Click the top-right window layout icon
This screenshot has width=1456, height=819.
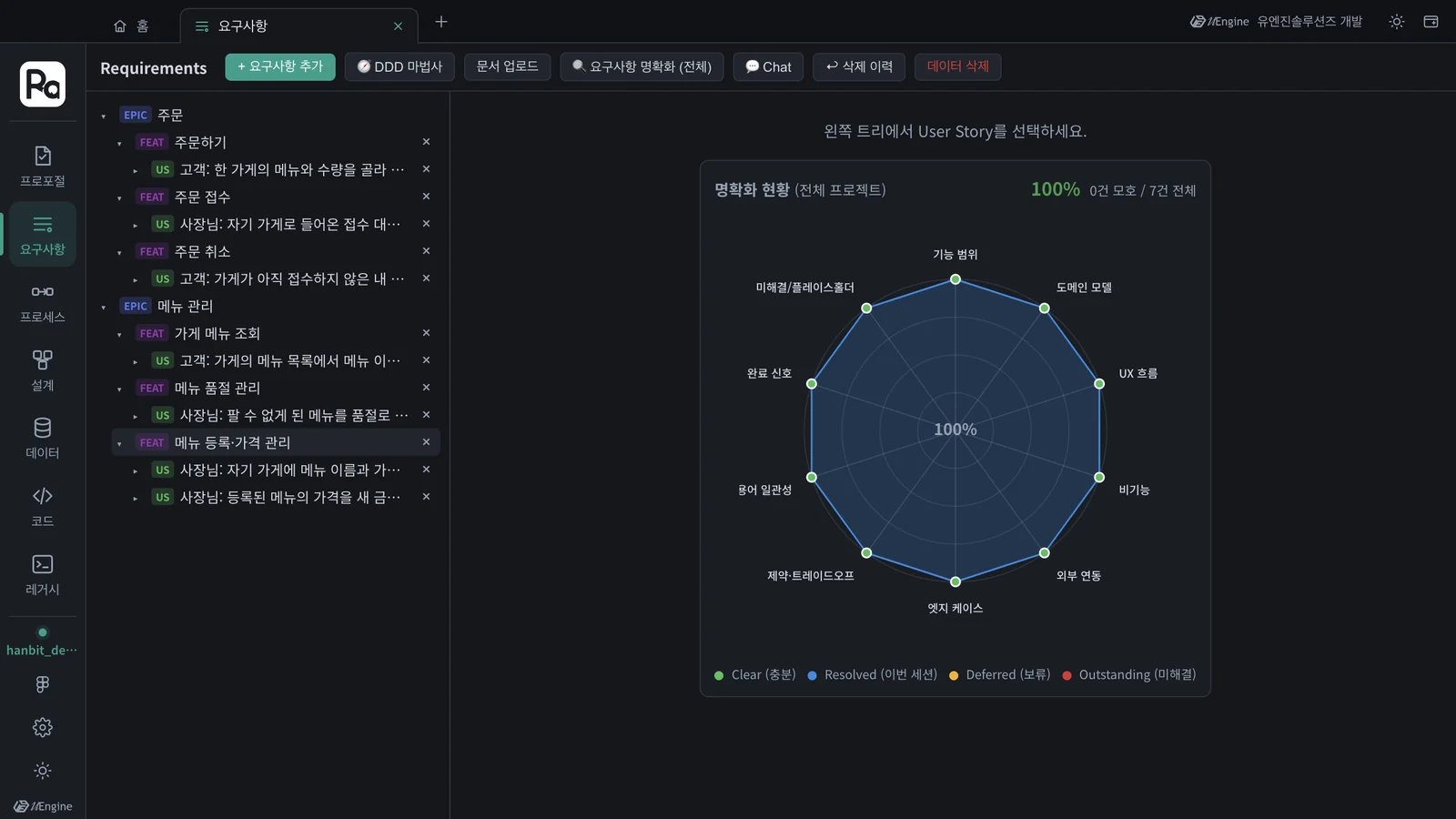1431,22
